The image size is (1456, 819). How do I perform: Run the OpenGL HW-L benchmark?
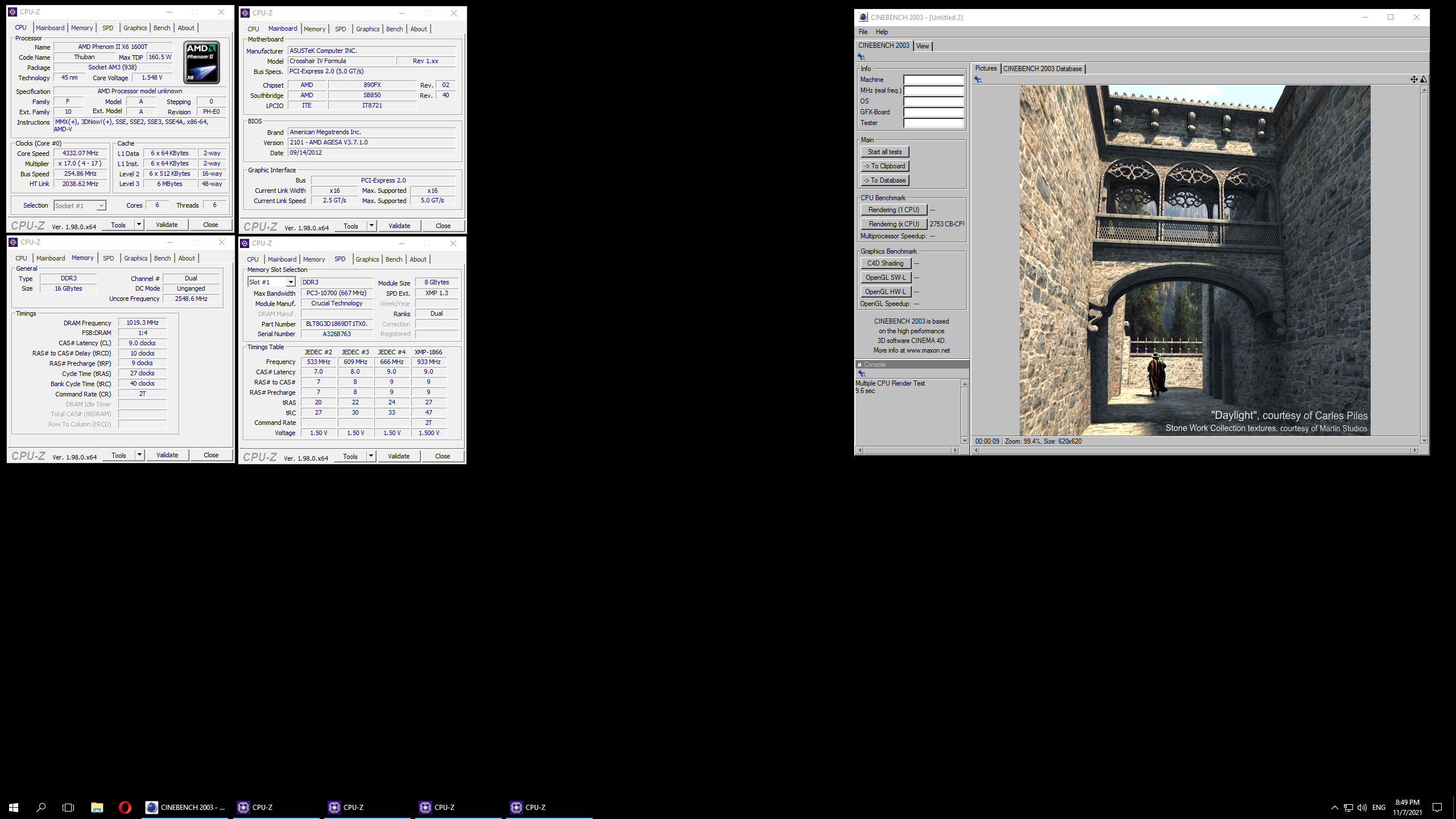click(x=886, y=292)
